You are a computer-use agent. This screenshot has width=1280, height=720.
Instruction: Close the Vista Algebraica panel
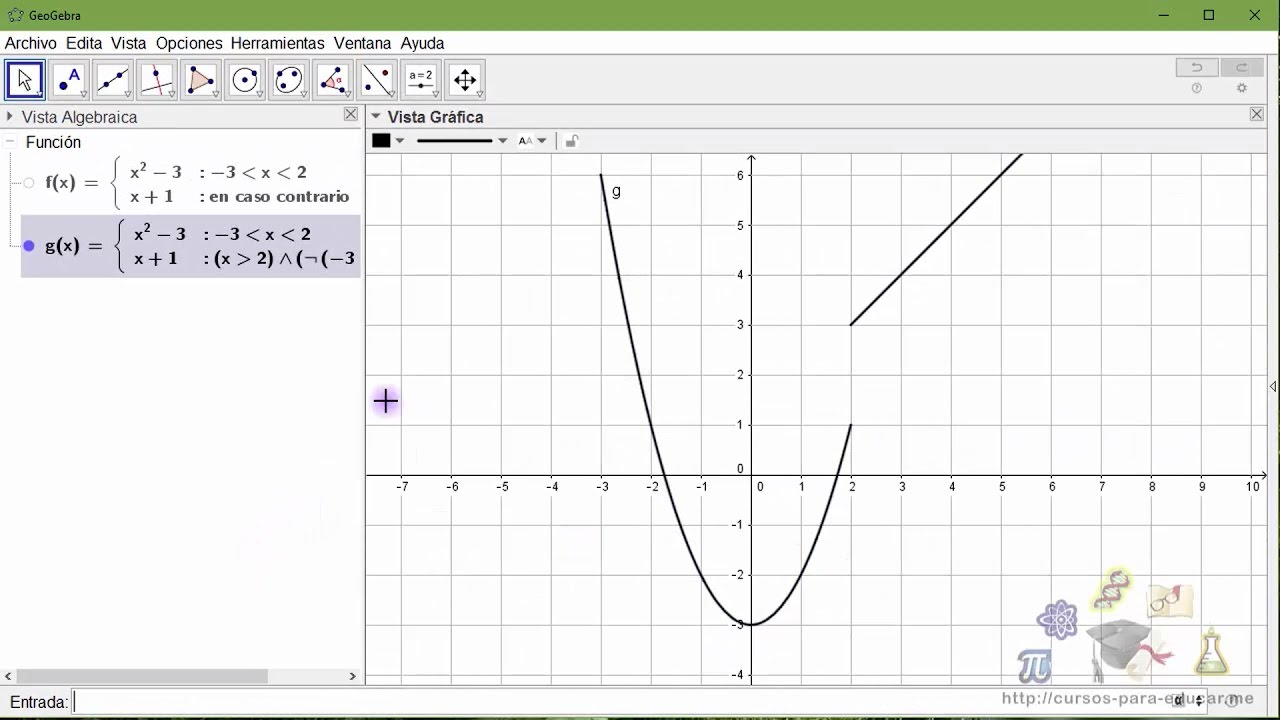click(x=351, y=115)
